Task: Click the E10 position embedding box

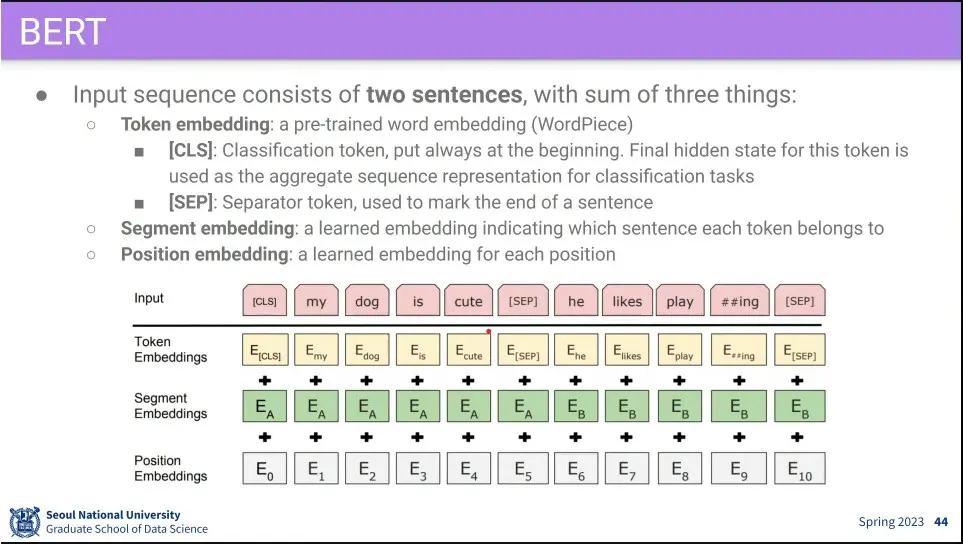Action: click(x=799, y=468)
